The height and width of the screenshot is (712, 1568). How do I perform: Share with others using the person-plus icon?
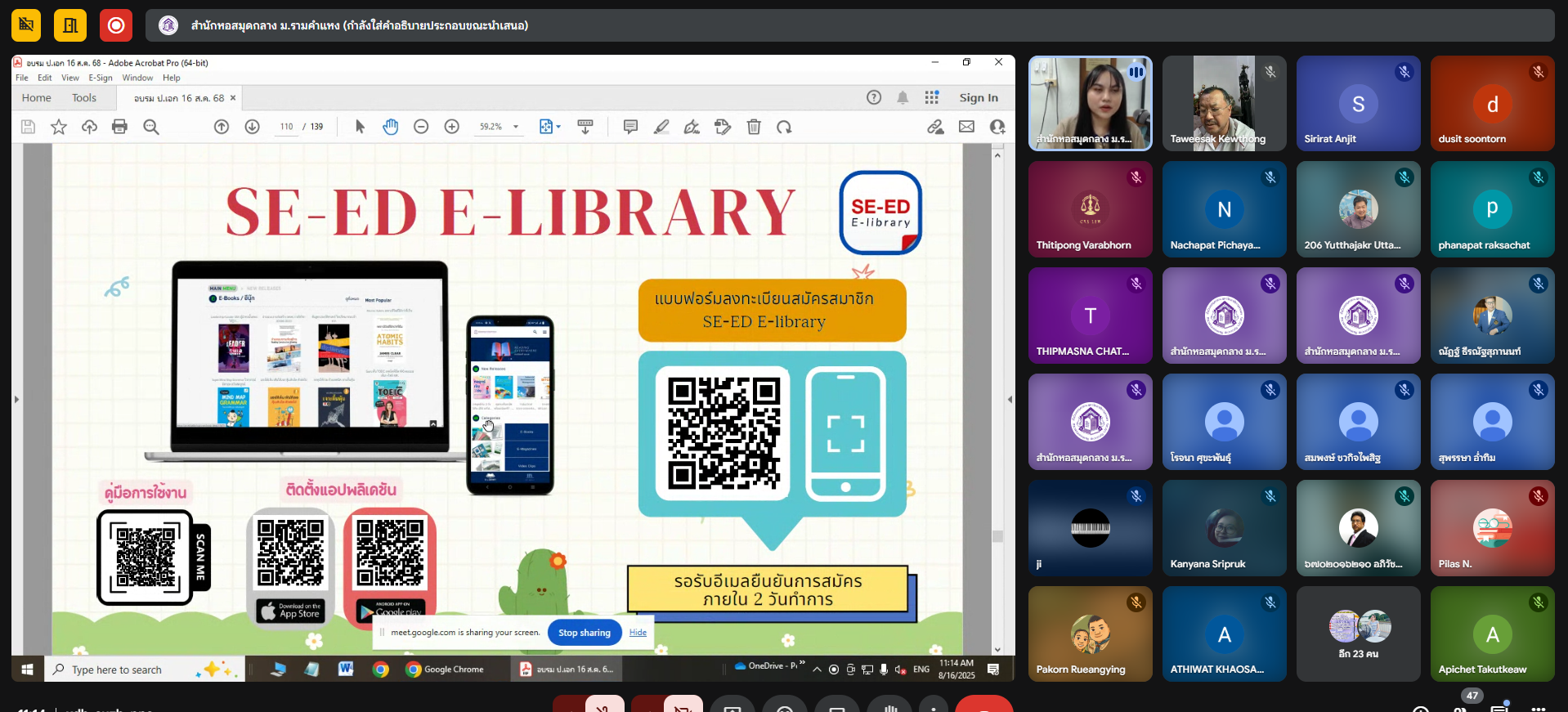(x=997, y=127)
